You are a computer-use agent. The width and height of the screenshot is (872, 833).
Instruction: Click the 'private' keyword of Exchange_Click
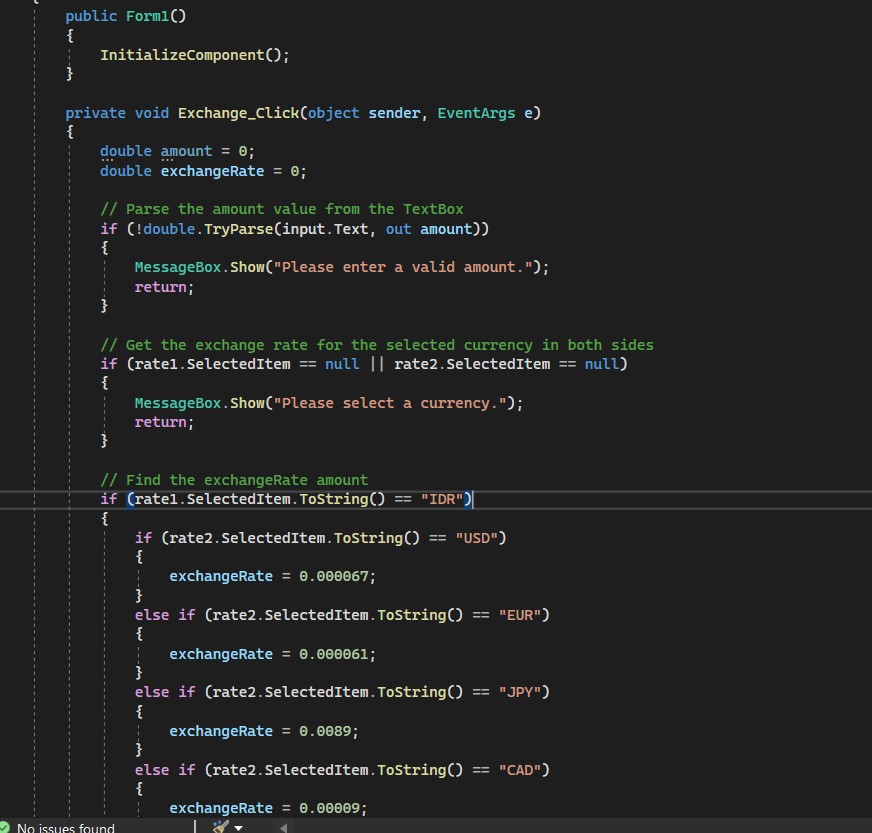(96, 113)
